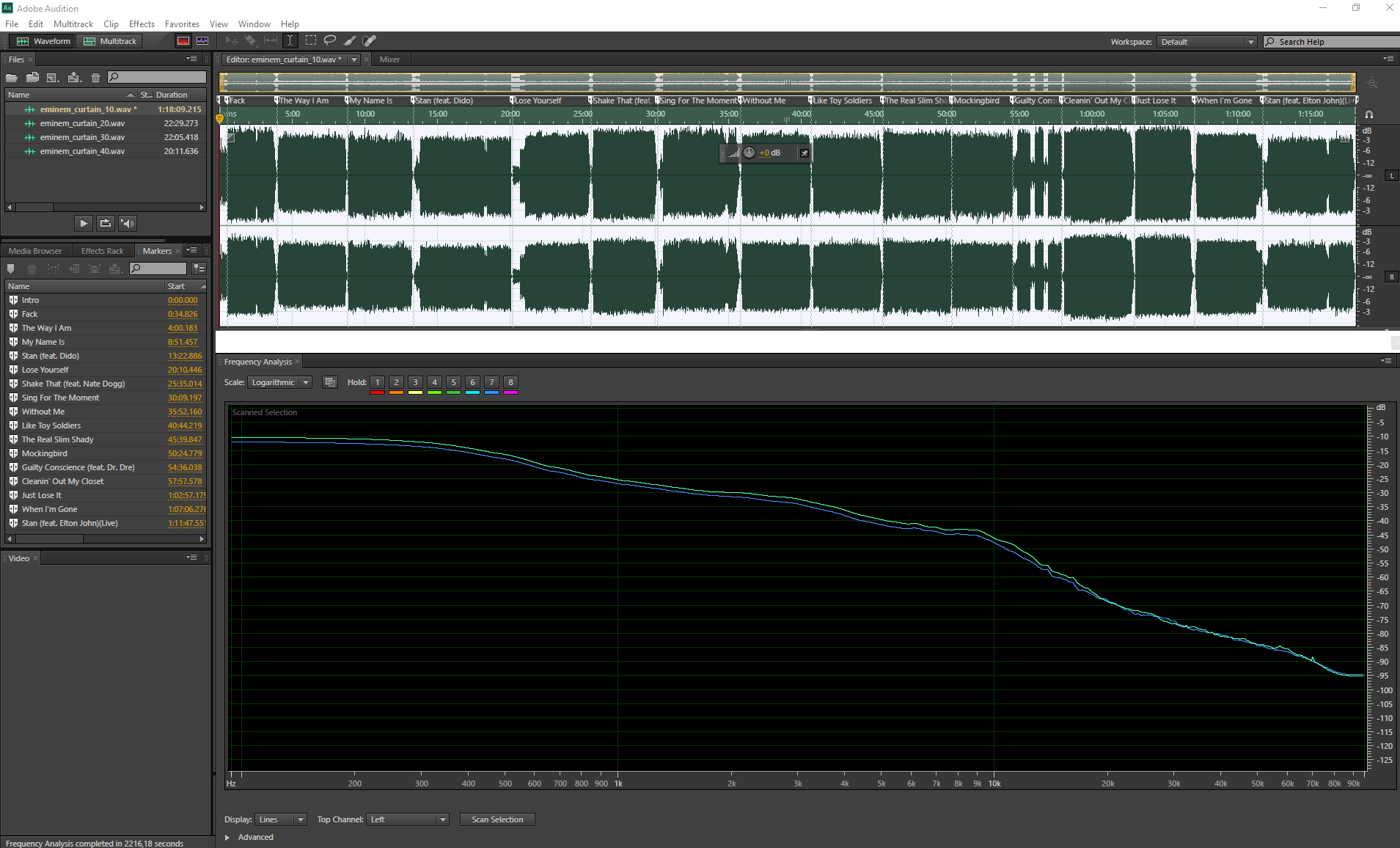Click the copy frequency data icon next to Scale
1400x848 pixels.
330,382
